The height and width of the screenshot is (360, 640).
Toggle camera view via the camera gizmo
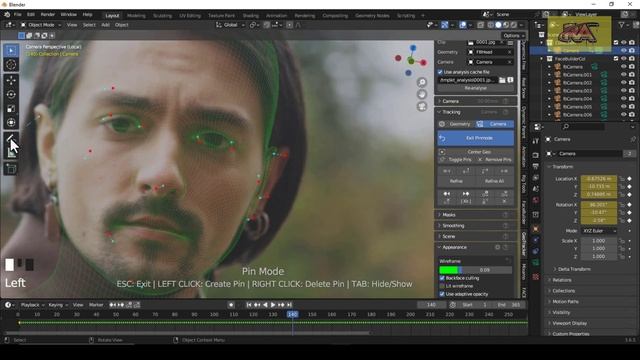pyautogui.click(x=422, y=107)
